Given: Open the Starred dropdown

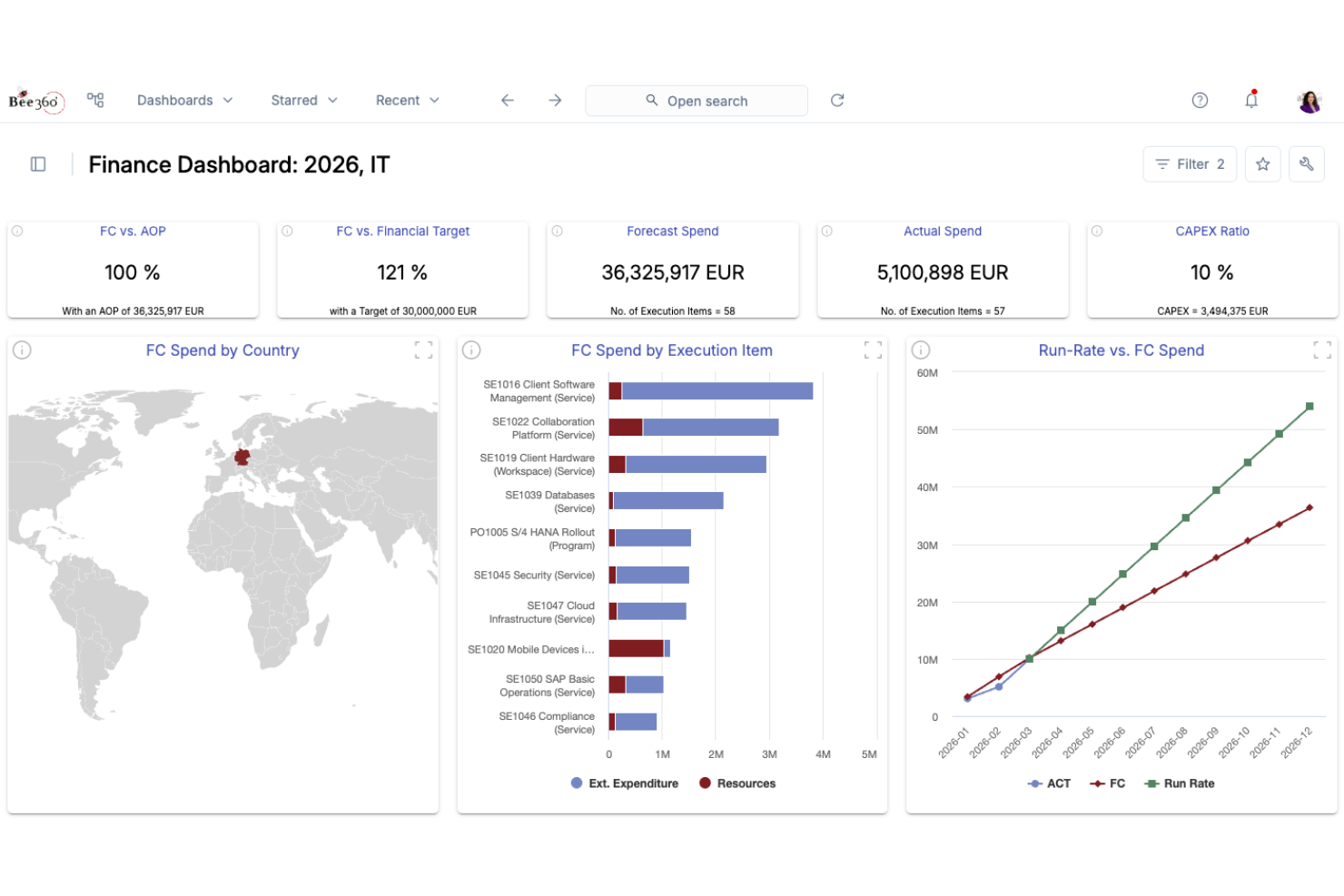Looking at the screenshot, I should [x=304, y=101].
